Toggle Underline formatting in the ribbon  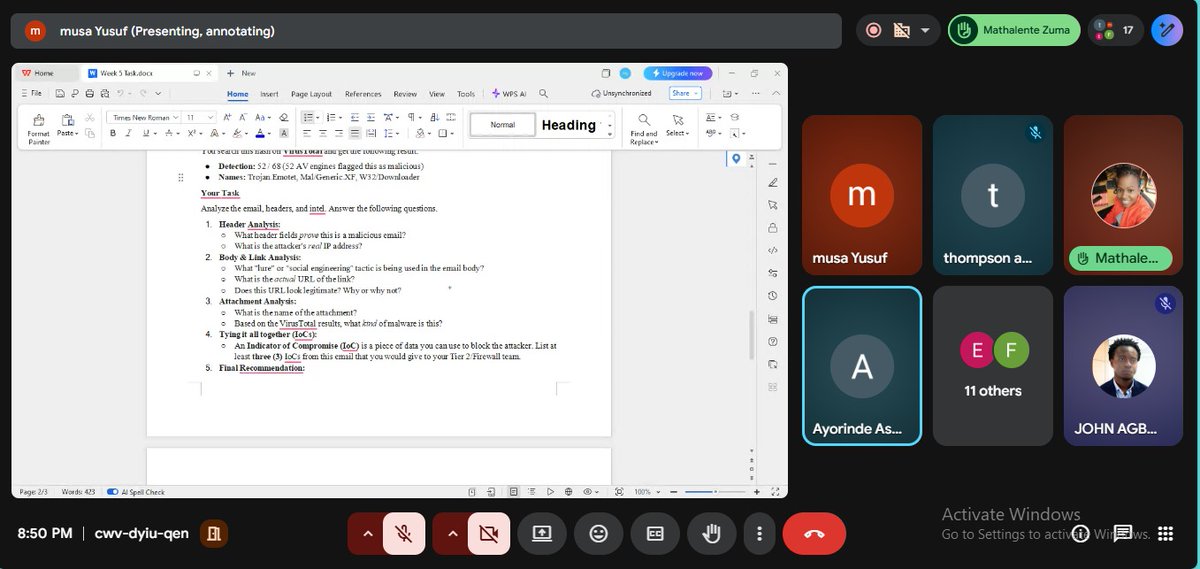click(x=146, y=133)
